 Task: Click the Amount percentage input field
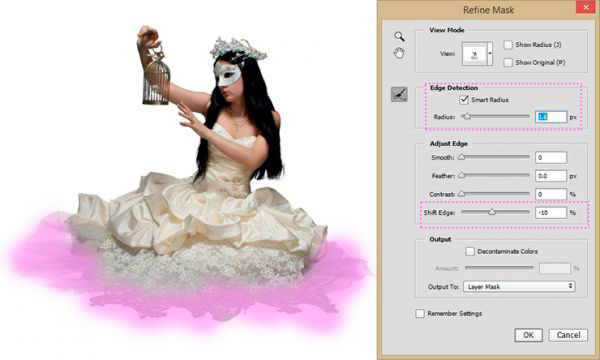coord(555,269)
